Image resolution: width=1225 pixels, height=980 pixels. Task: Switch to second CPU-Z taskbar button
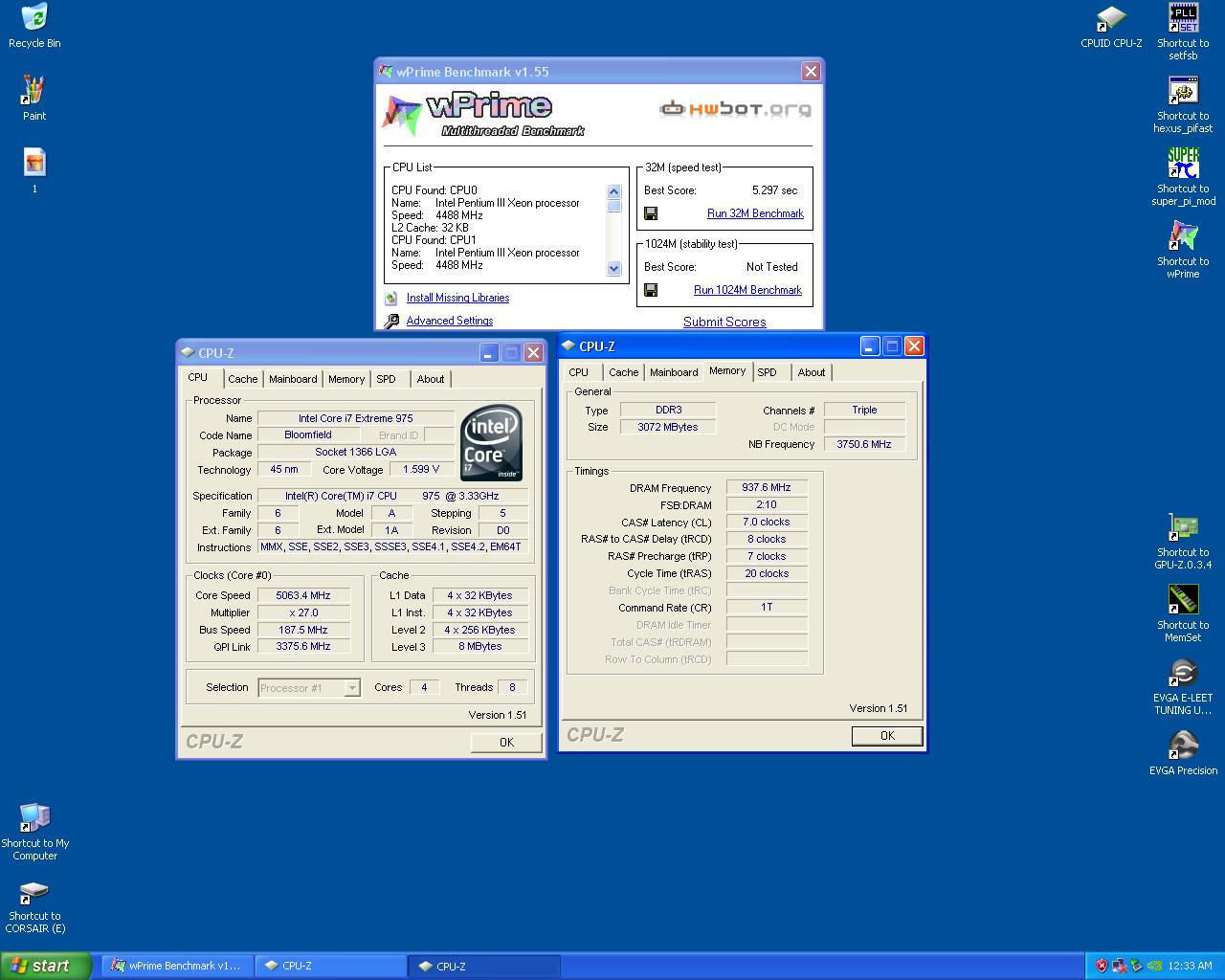coord(483,966)
